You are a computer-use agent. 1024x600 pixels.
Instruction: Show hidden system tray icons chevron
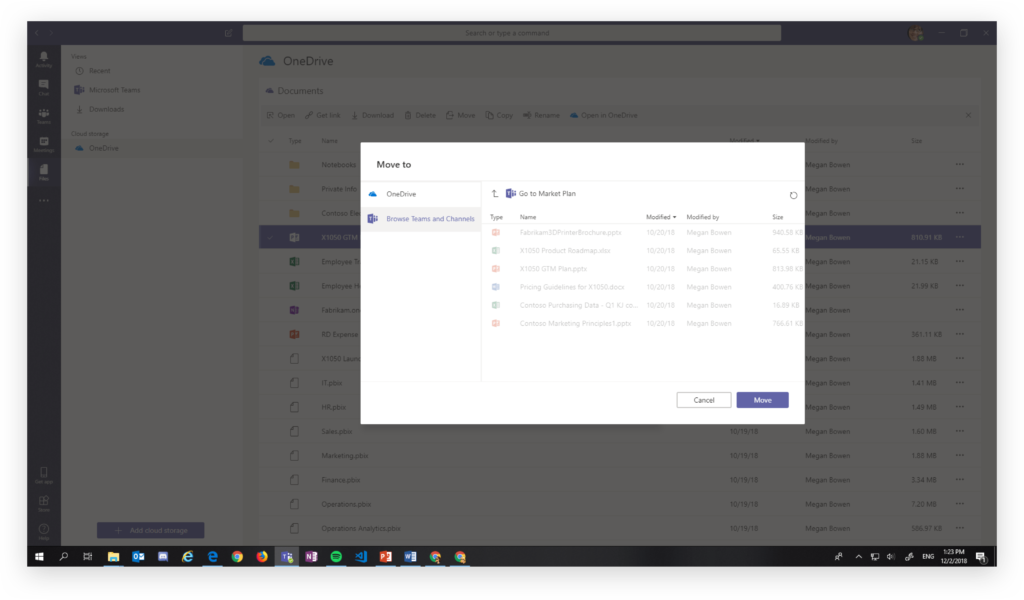tap(858, 556)
